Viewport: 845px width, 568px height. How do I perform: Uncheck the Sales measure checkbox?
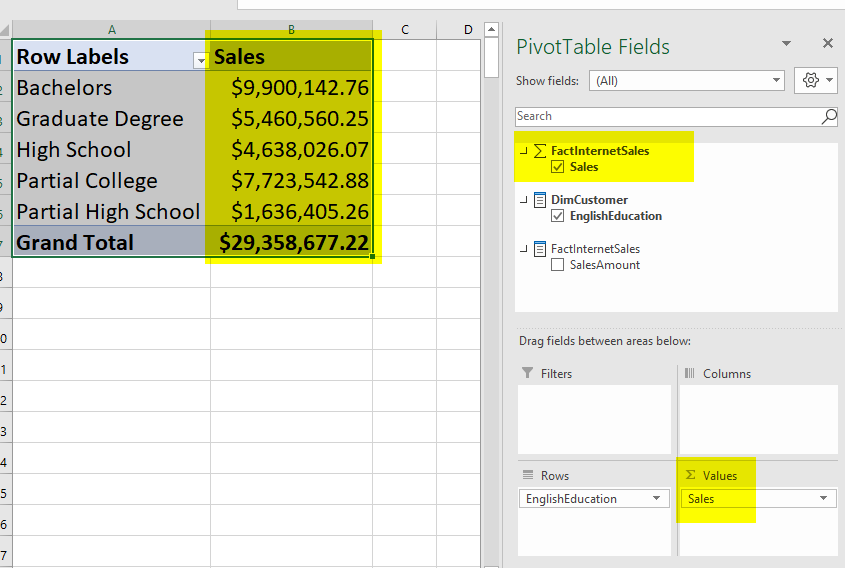(x=558, y=167)
